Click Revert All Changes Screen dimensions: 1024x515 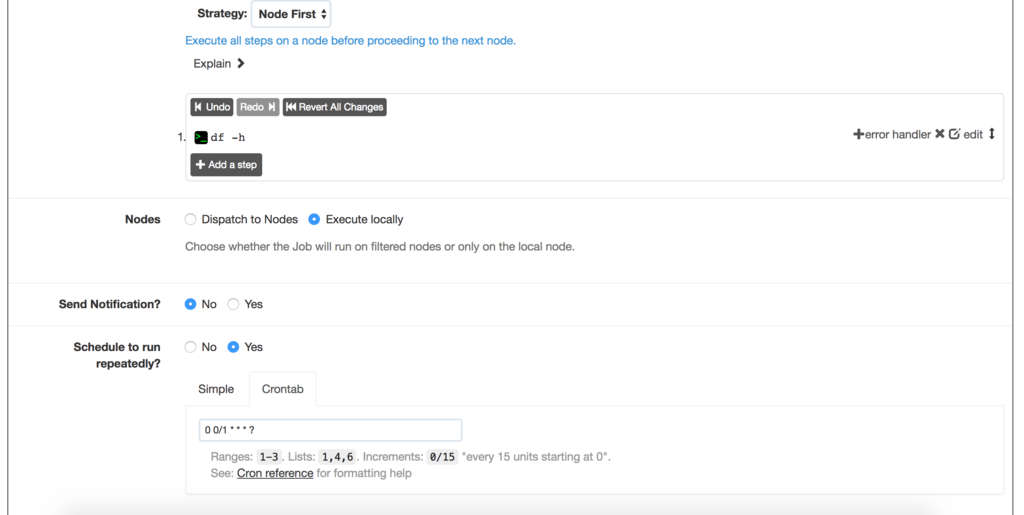[x=334, y=107]
